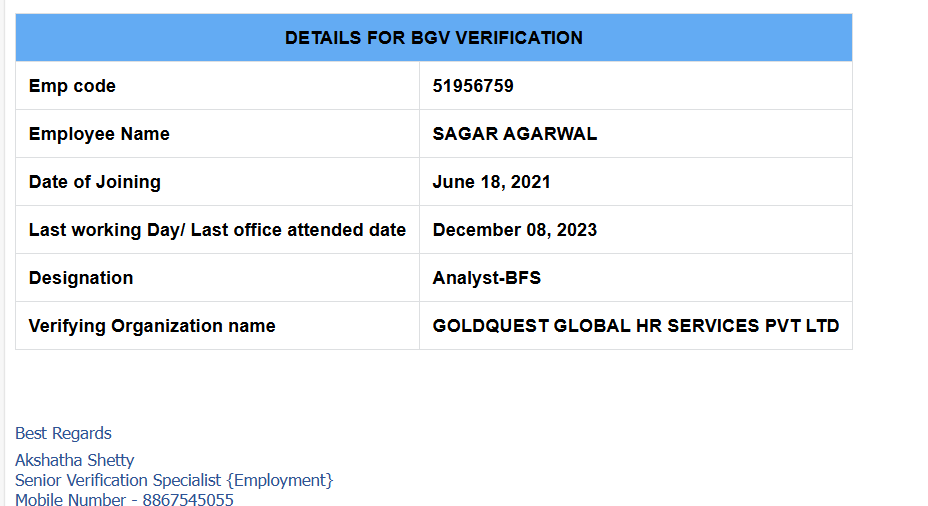
Task: Click the Emp code label cell
Action: pos(72,86)
